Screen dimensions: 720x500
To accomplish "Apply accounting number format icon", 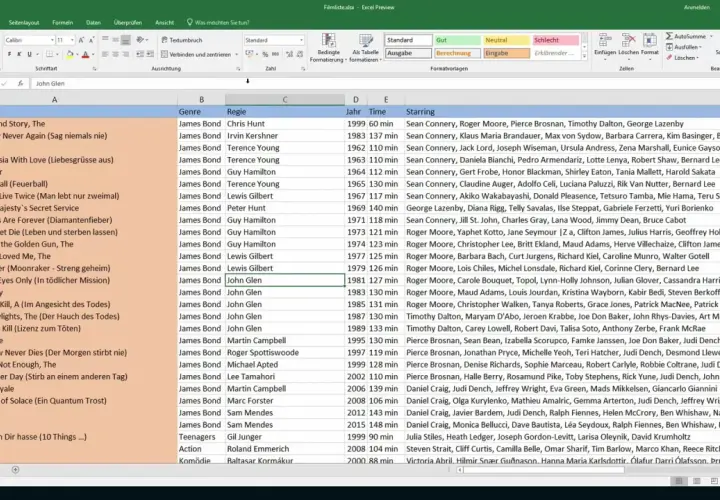I will tap(249, 54).
